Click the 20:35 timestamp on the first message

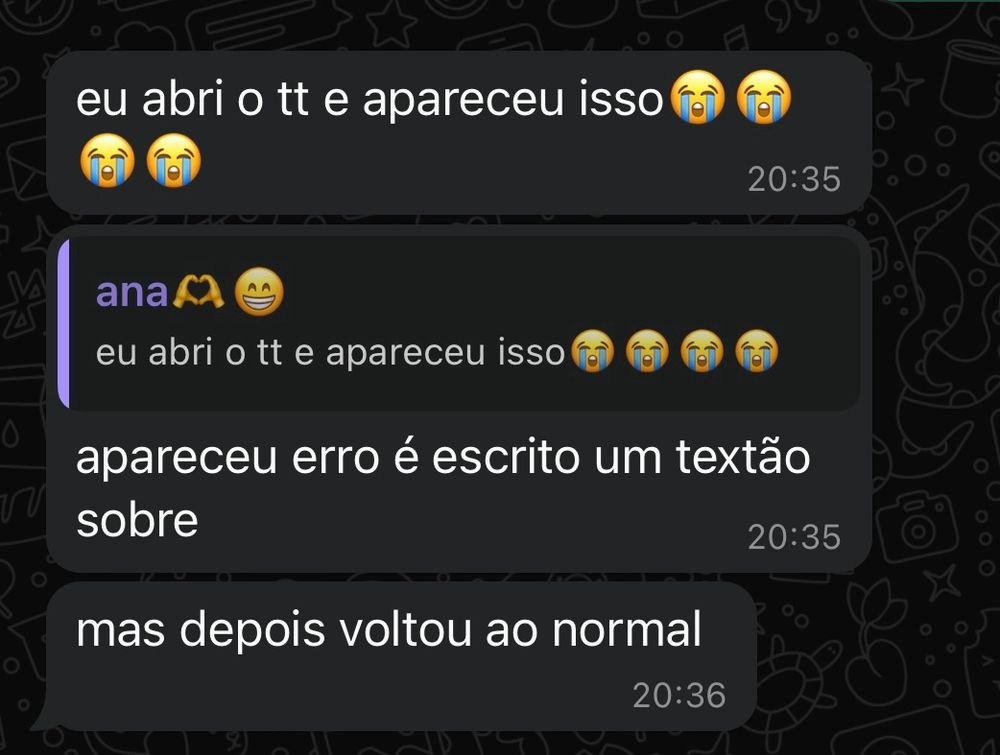794,179
